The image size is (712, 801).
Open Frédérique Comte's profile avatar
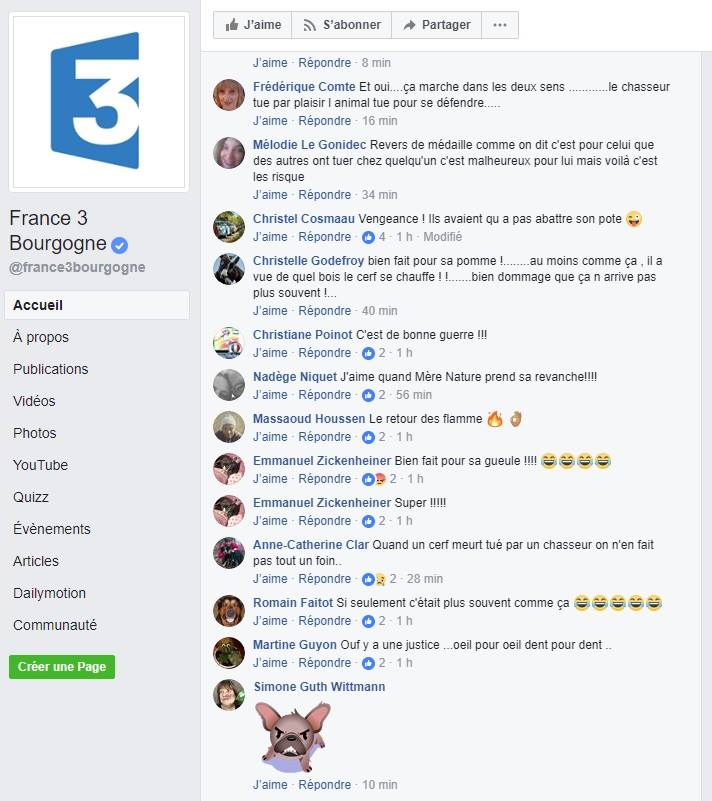tap(228, 95)
